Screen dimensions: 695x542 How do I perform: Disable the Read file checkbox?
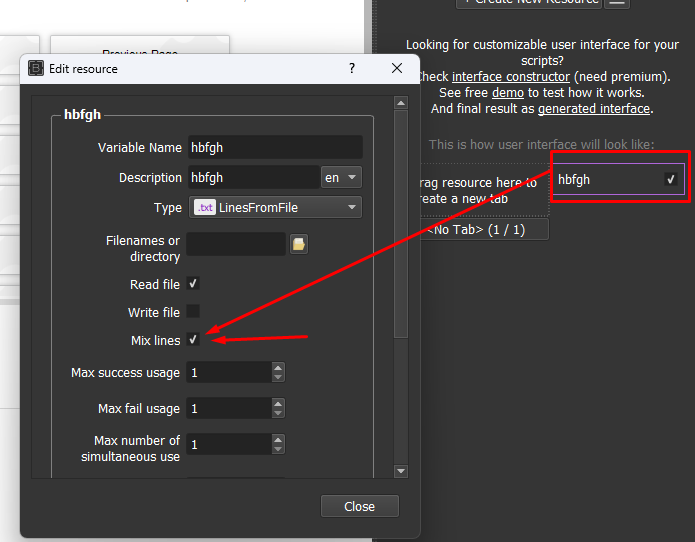[193, 284]
